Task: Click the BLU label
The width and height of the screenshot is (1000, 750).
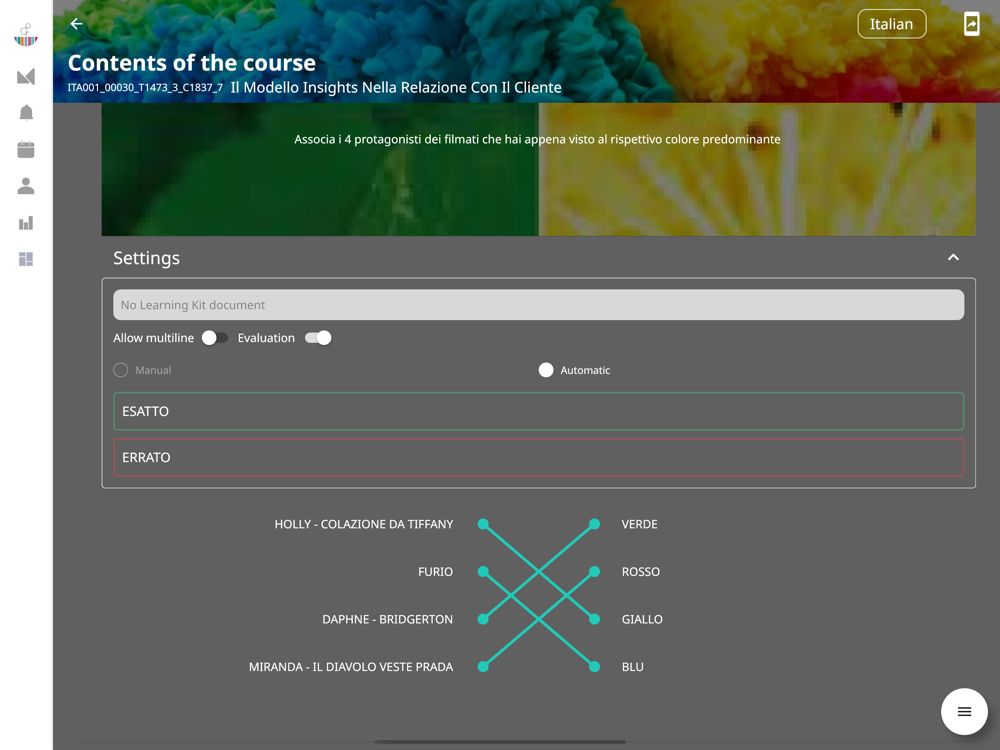Action: [x=633, y=666]
